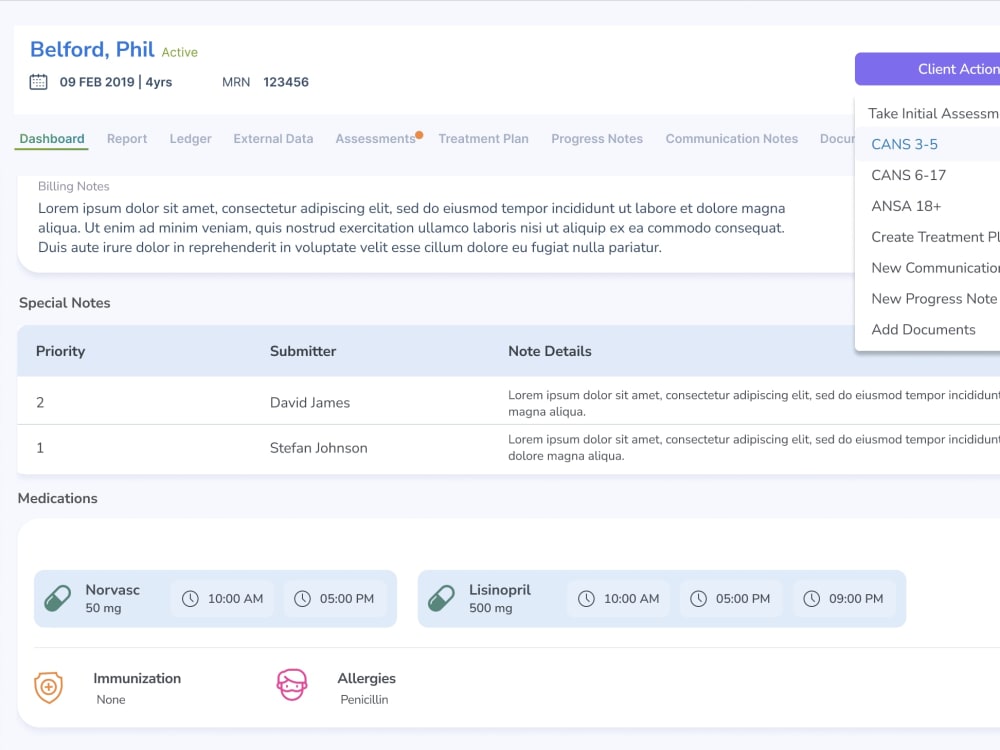
Task: Click the Immunization shield icon
Action: point(49,687)
